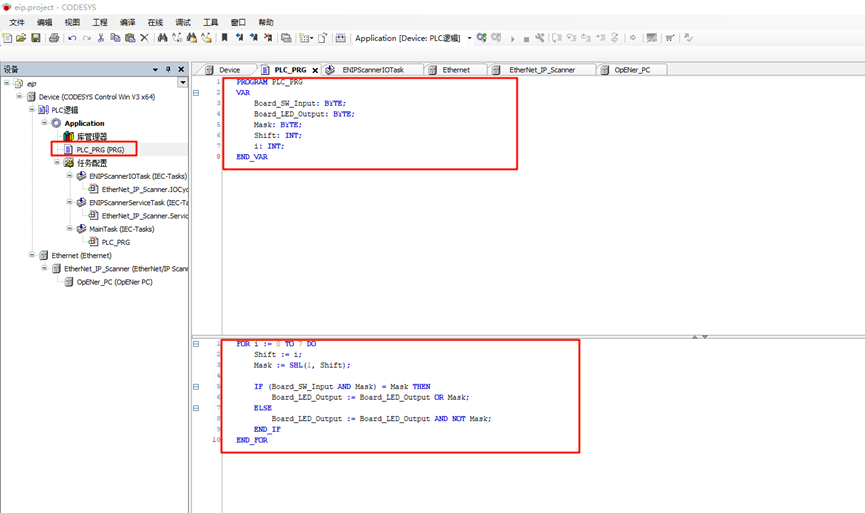Save project with floppy disk icon
The height and width of the screenshot is (513, 865).
click(x=36, y=38)
